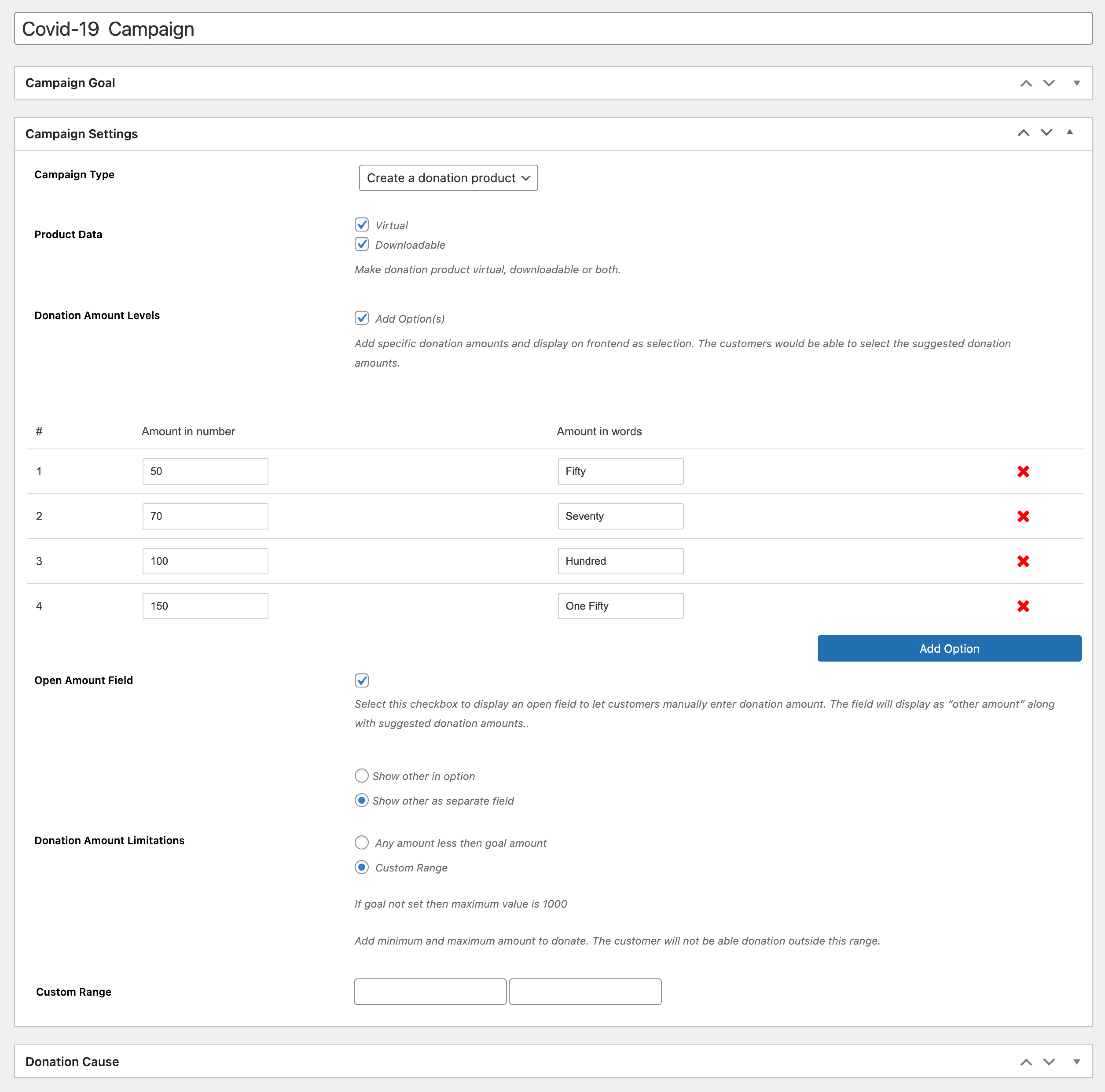Screen dimensions: 1105x1092
Task: Choose Any amount less then goal amount
Action: pyautogui.click(x=362, y=843)
